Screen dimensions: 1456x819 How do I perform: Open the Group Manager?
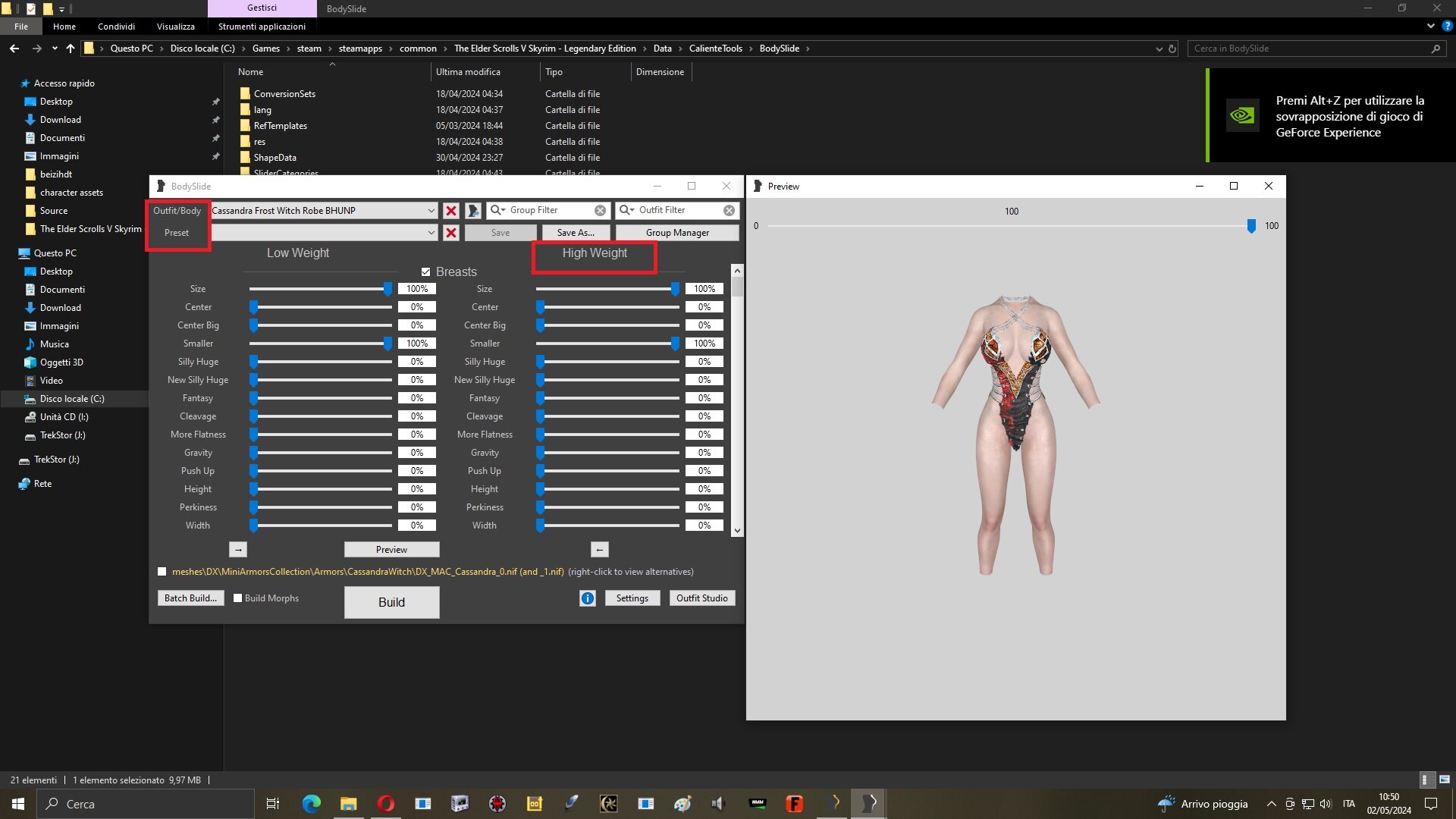[677, 233]
